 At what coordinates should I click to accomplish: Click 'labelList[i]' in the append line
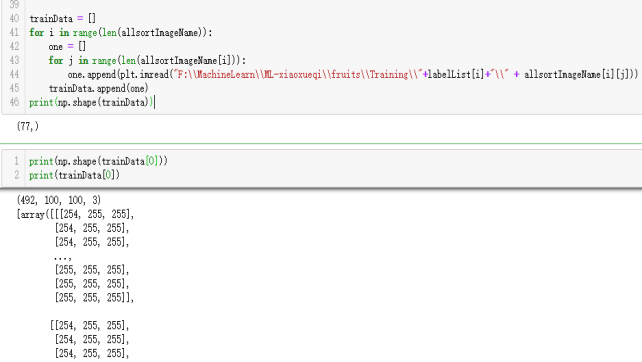pos(456,75)
